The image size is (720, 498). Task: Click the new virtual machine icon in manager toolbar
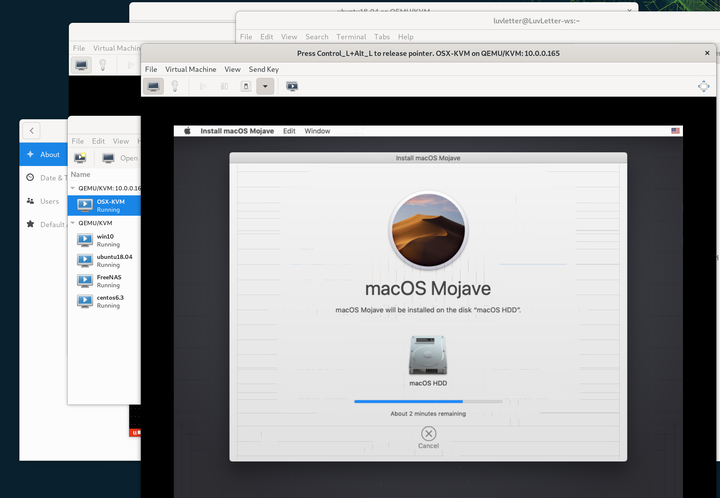[80, 158]
